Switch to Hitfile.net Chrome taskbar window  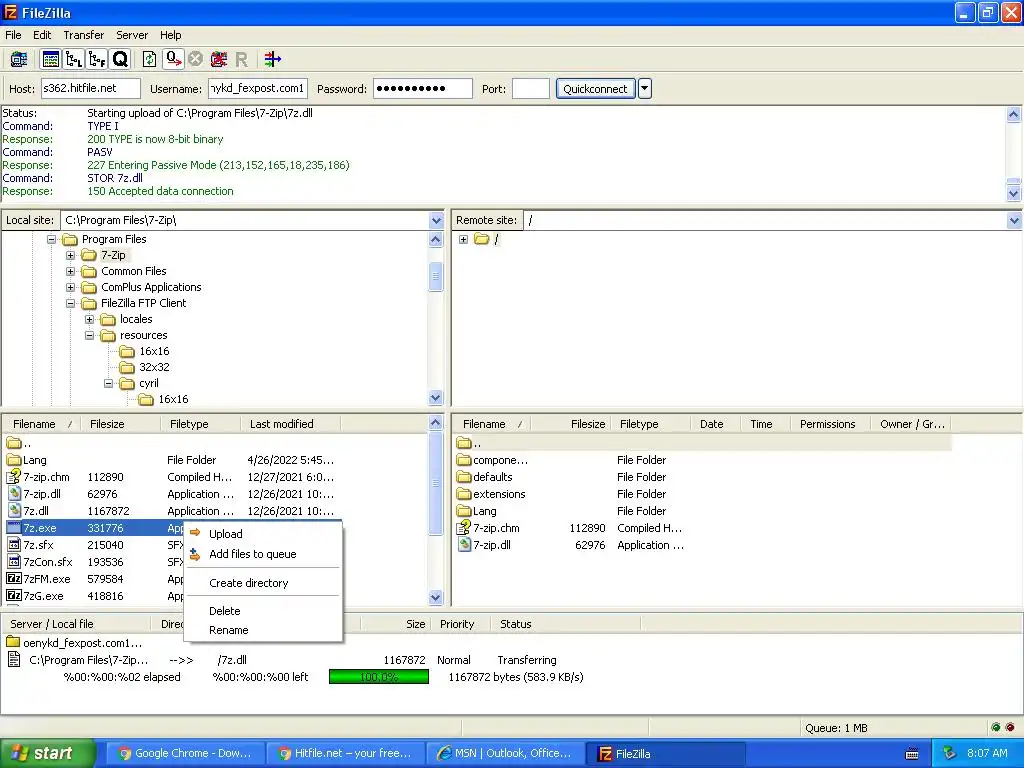pyautogui.click(x=345, y=753)
